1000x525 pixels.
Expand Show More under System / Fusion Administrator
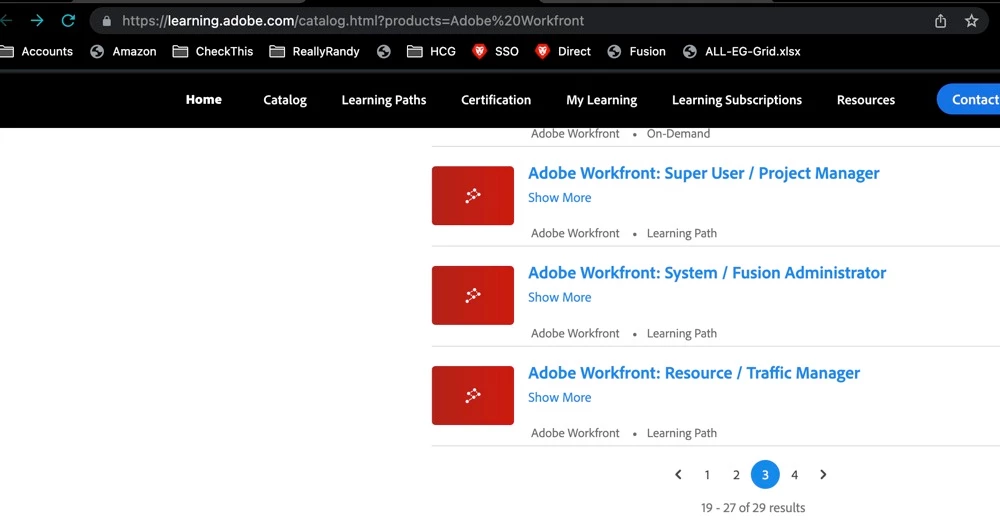coord(559,297)
